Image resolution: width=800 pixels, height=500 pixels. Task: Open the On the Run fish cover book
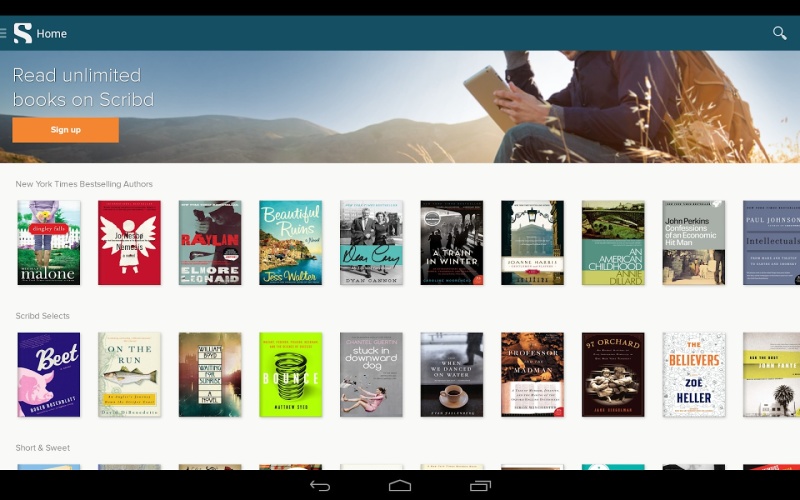pyautogui.click(x=129, y=375)
